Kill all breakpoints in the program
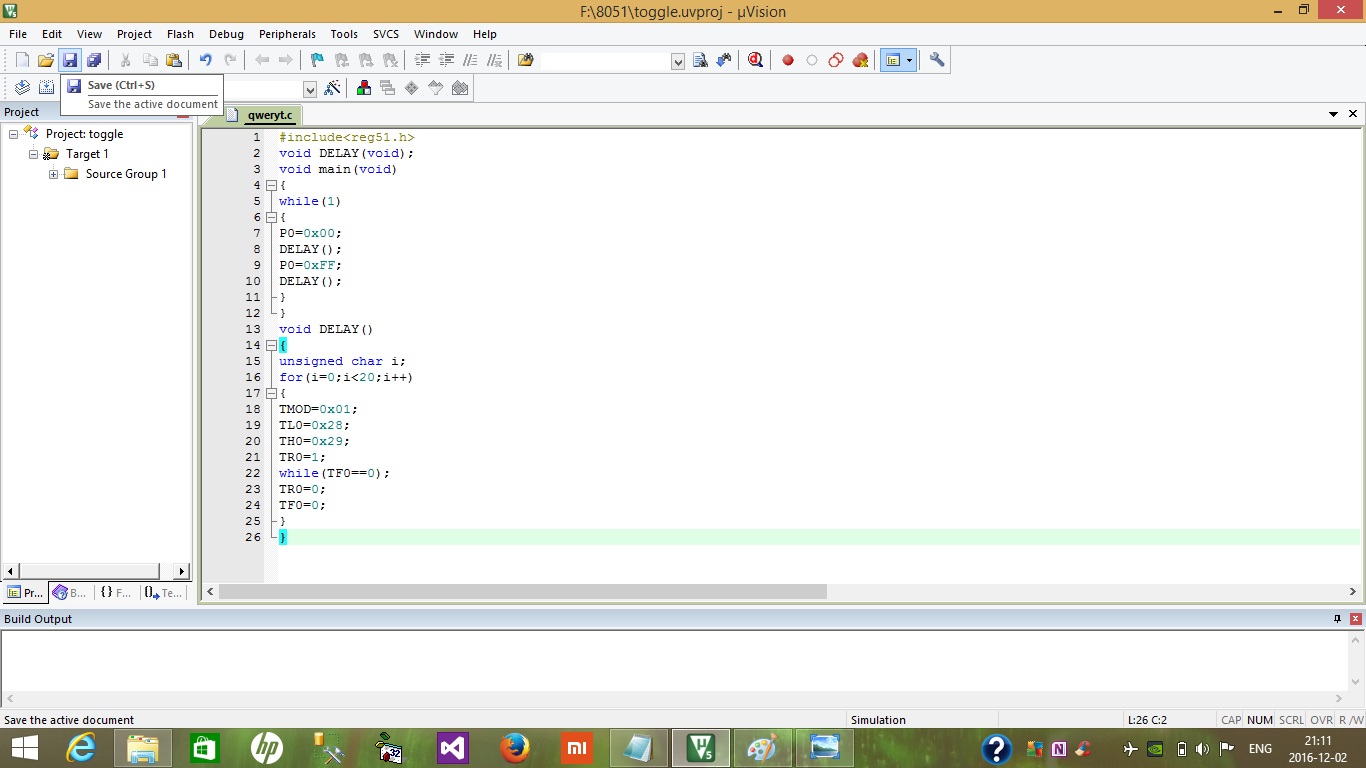The height and width of the screenshot is (768, 1366). click(859, 60)
